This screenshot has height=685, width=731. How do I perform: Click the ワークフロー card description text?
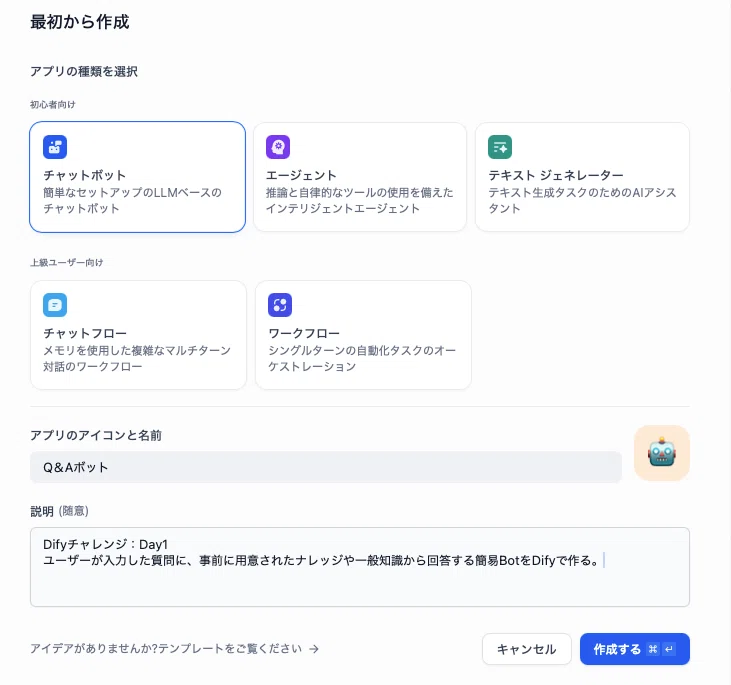(362, 358)
